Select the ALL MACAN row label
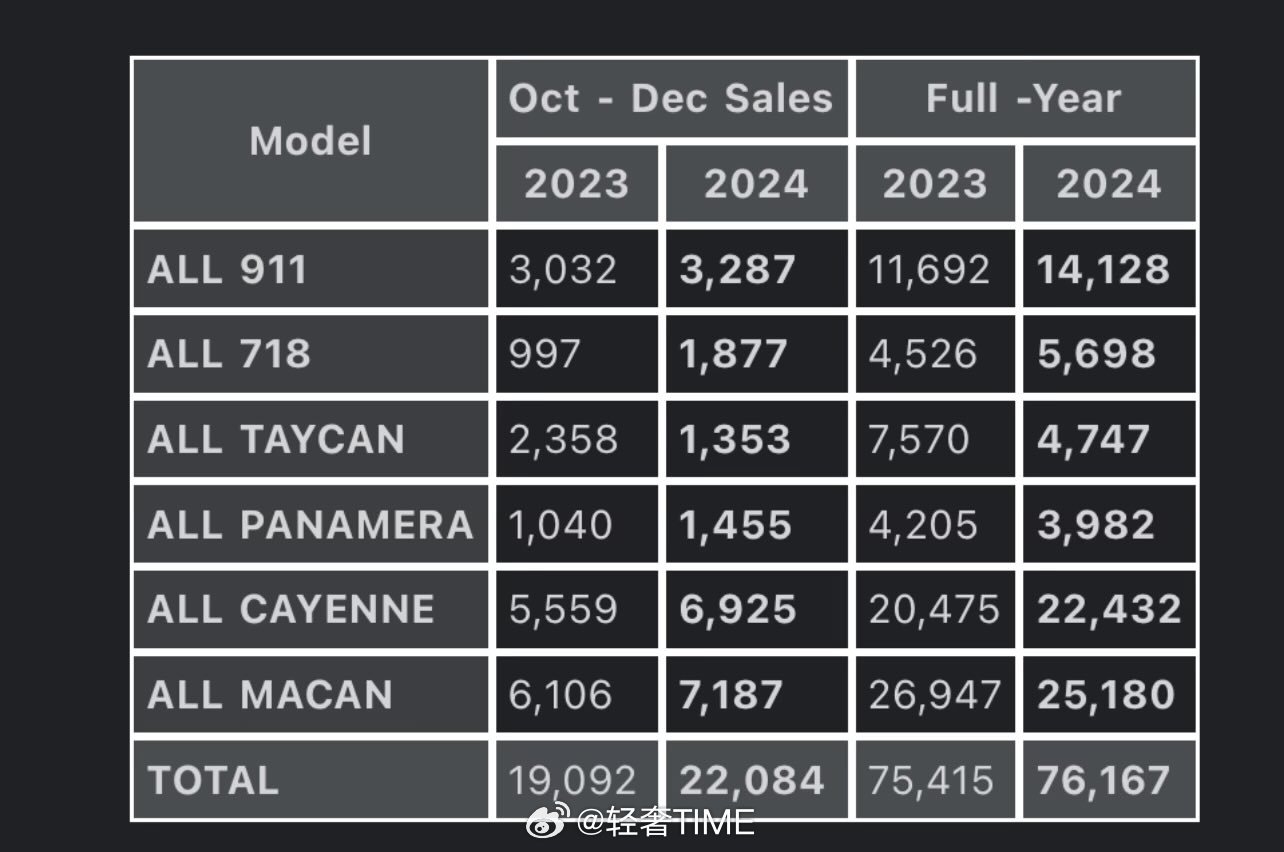 pos(311,694)
